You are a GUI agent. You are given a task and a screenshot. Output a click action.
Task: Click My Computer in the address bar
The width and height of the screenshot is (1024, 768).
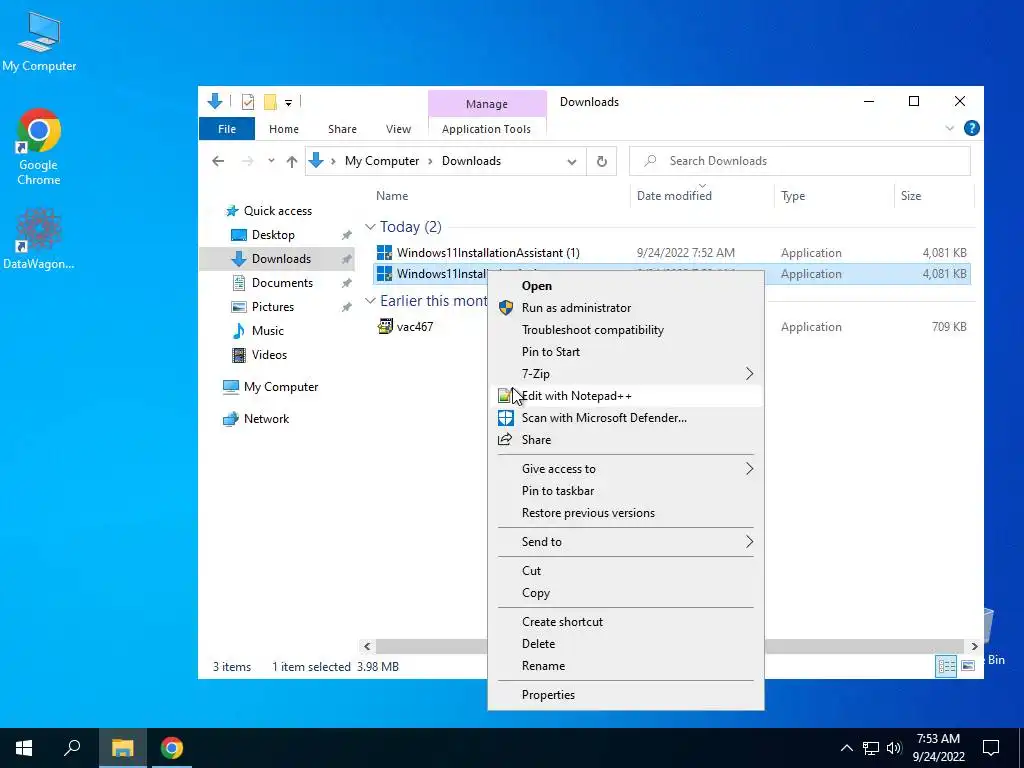click(382, 161)
